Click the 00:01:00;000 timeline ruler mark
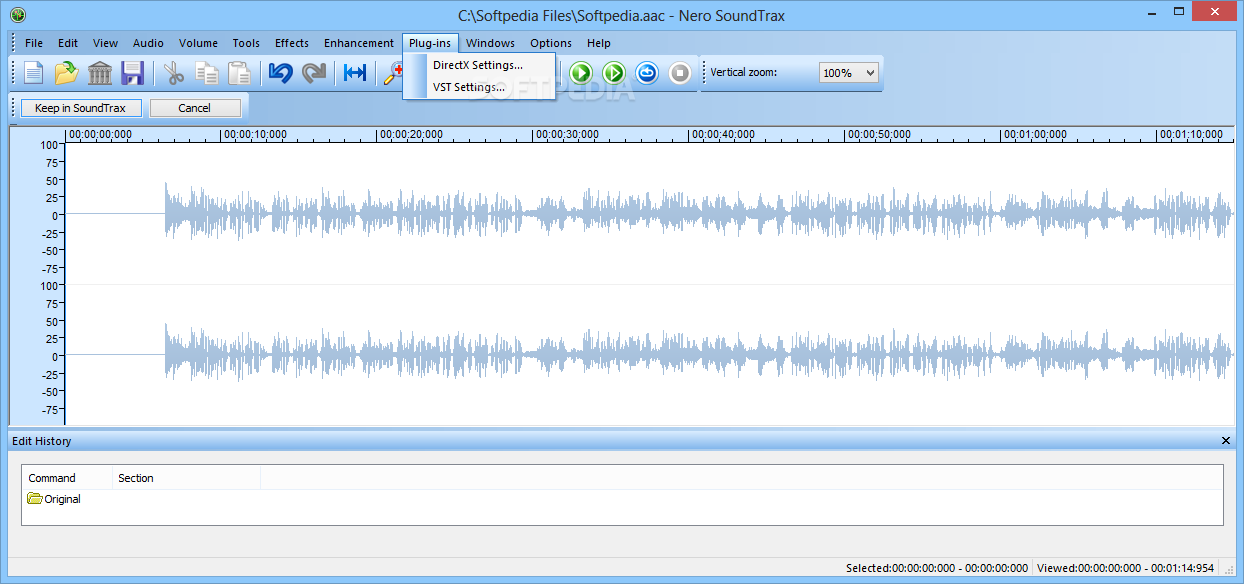This screenshot has width=1244, height=584. tap(1035, 135)
